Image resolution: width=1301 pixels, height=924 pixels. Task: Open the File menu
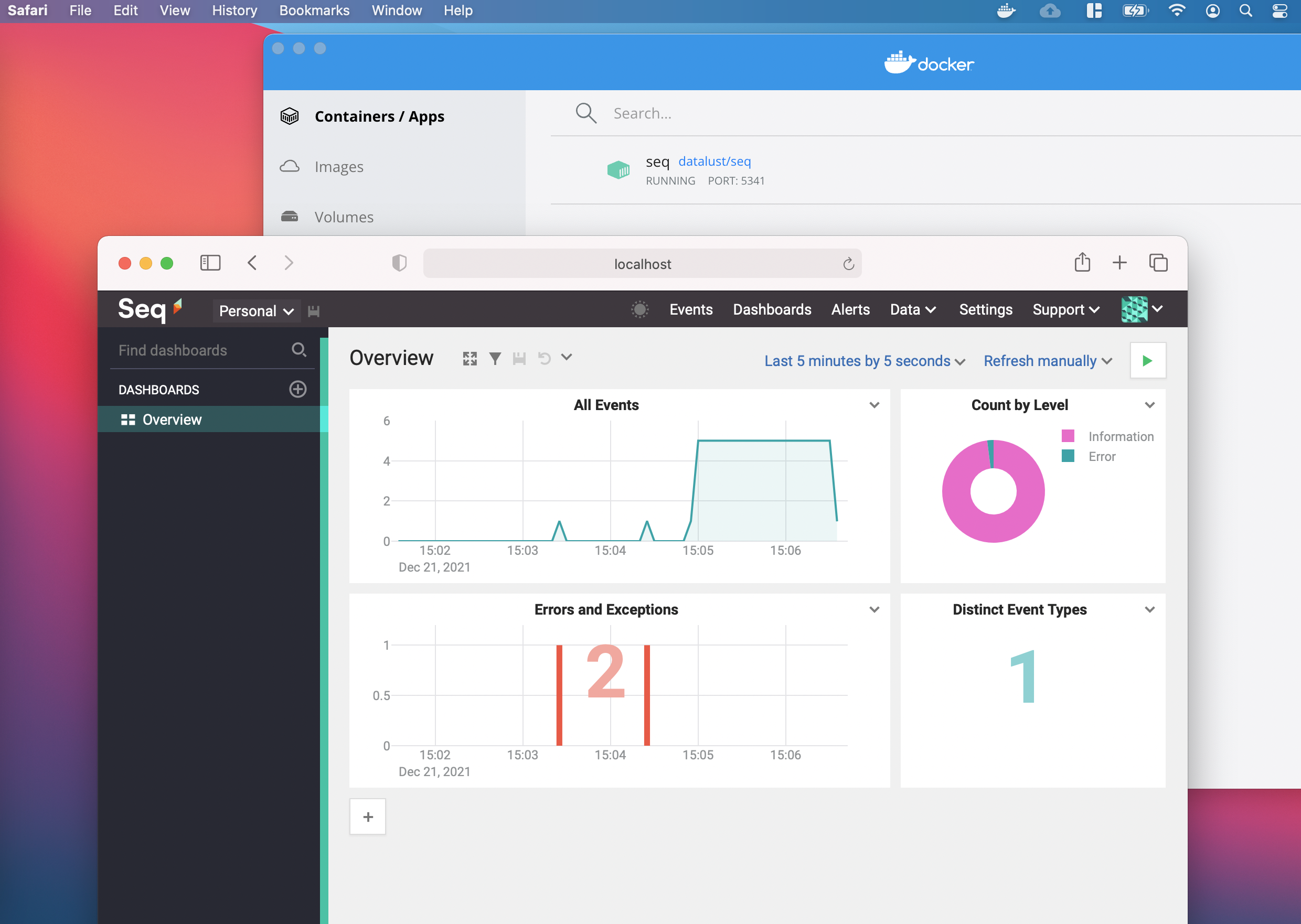[x=80, y=11]
